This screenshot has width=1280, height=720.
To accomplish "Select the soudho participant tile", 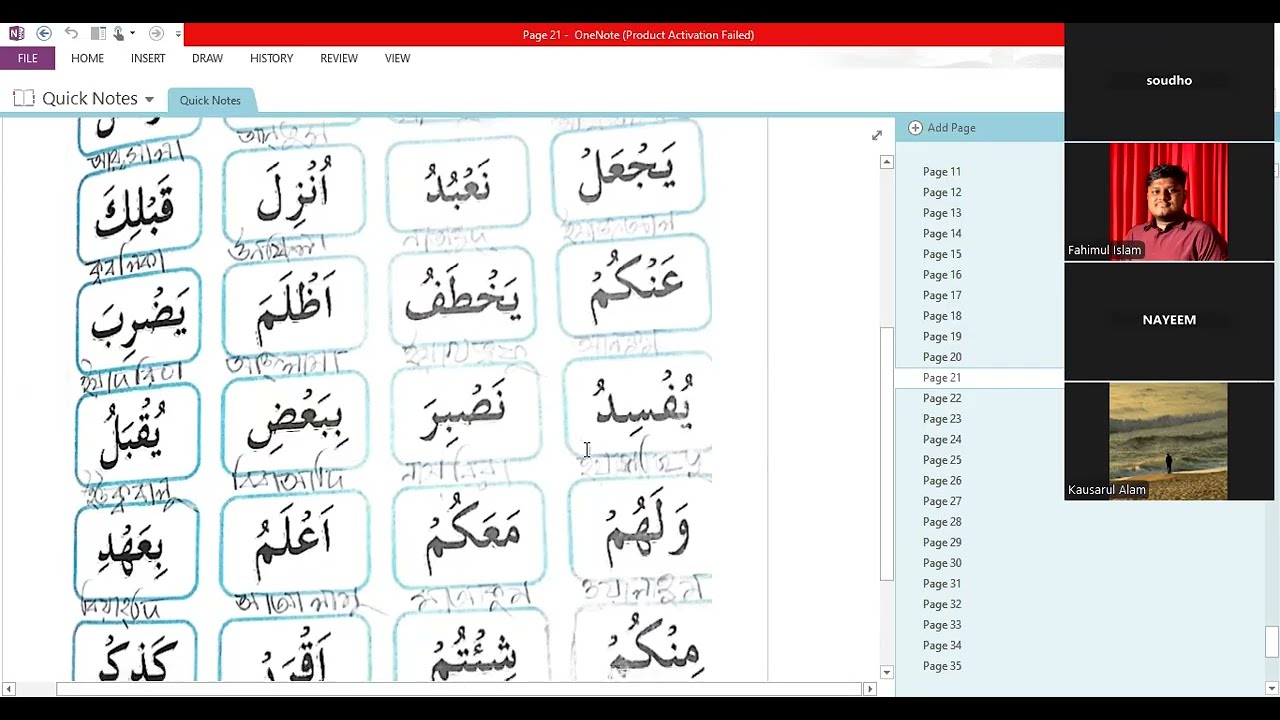I will 1169,81.
